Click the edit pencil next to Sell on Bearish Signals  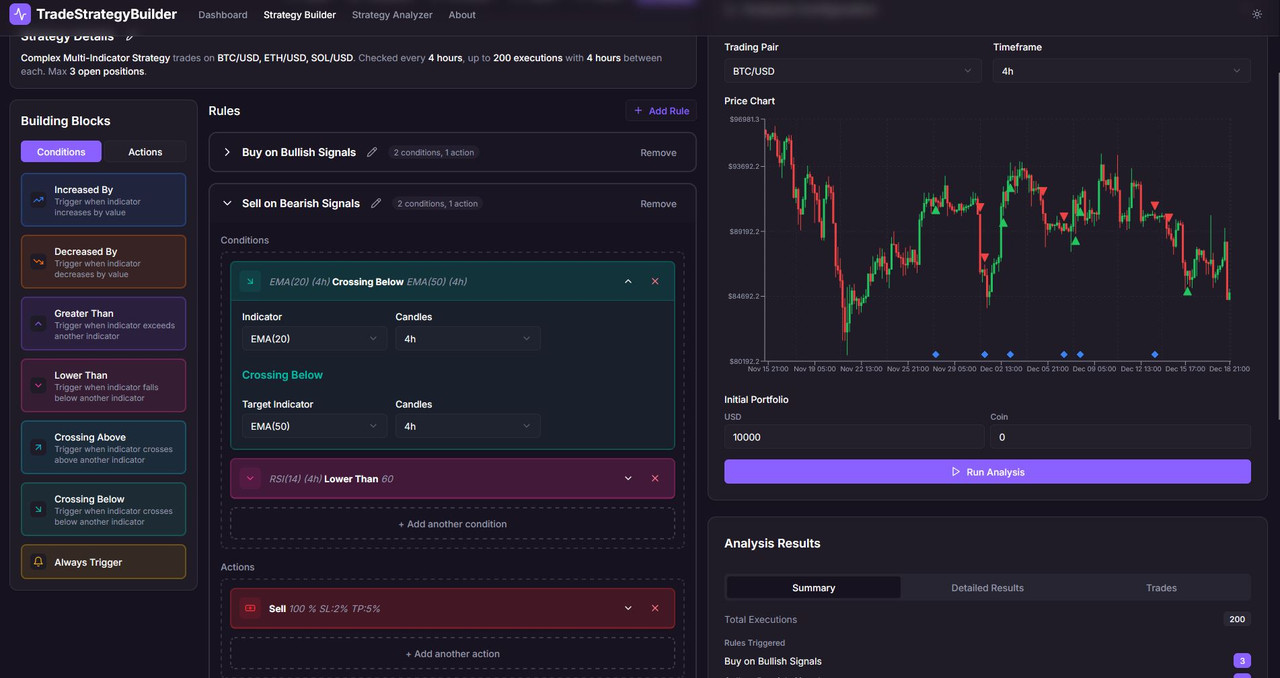(376, 204)
